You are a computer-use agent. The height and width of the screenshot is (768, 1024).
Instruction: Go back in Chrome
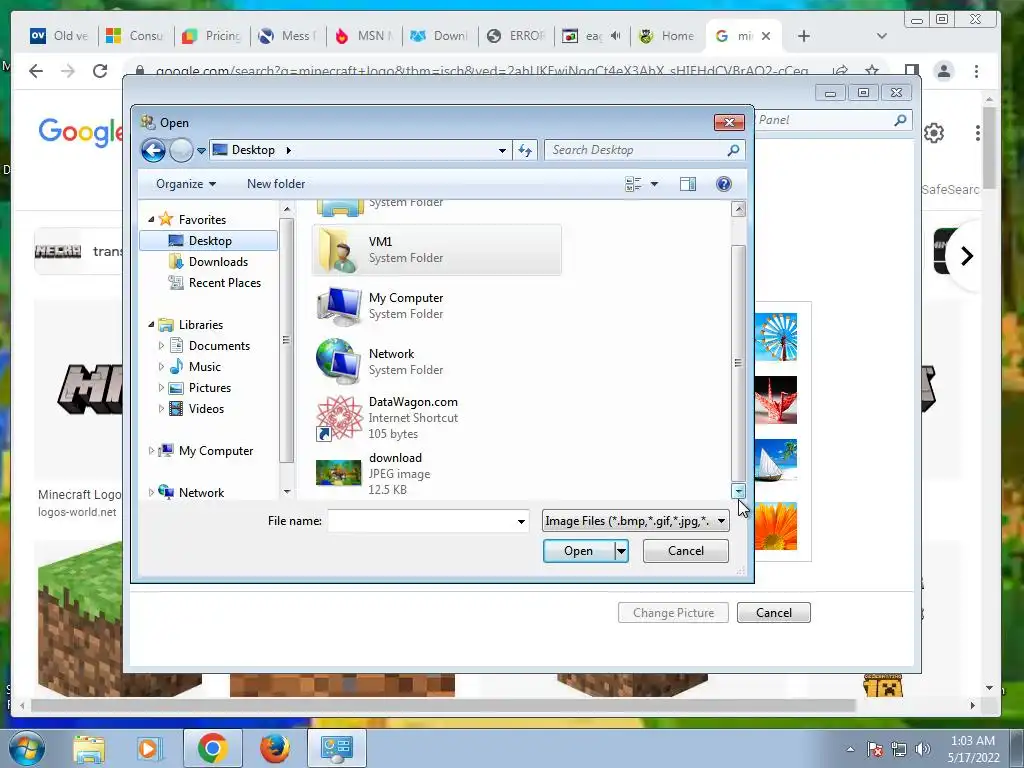[36, 71]
